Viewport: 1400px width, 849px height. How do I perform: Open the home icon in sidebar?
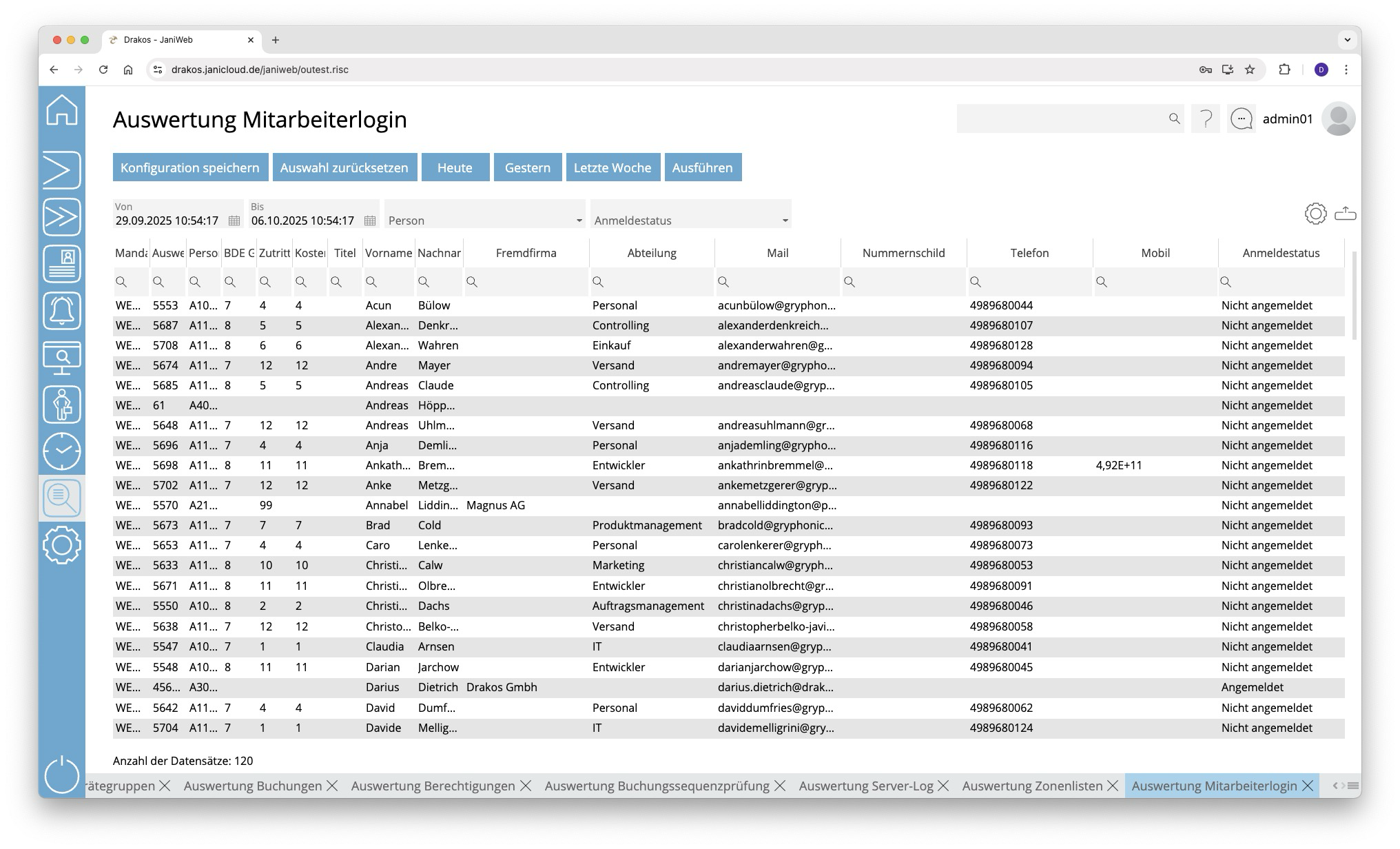(62, 110)
